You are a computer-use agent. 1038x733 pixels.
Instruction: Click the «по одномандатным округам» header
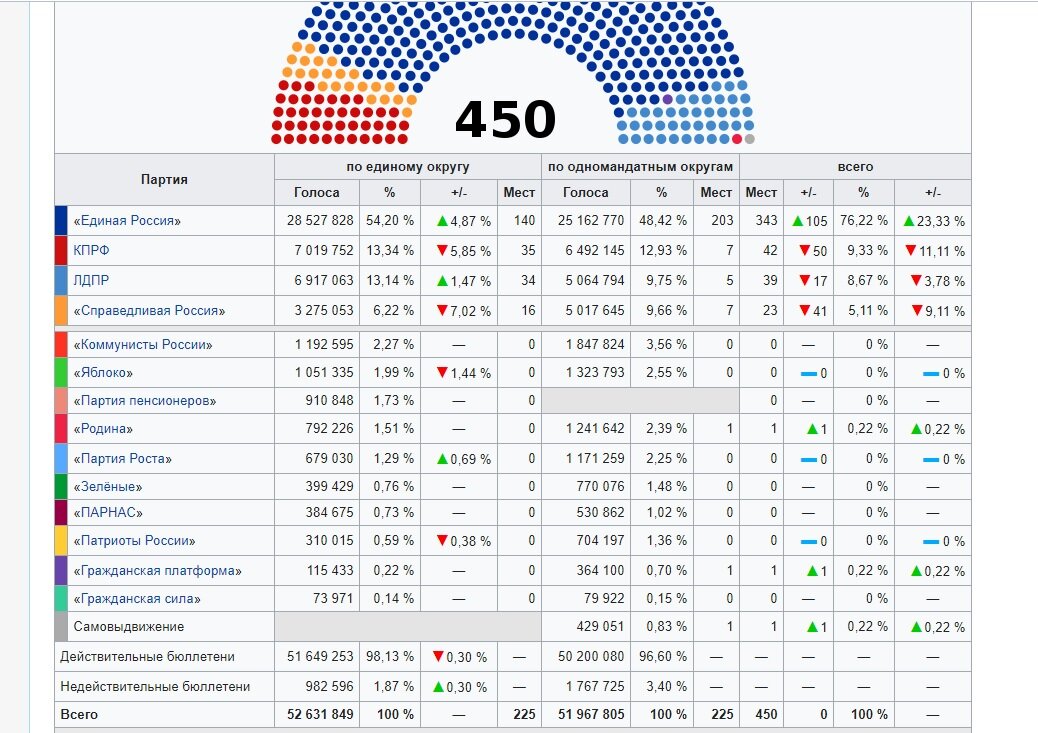(640, 167)
